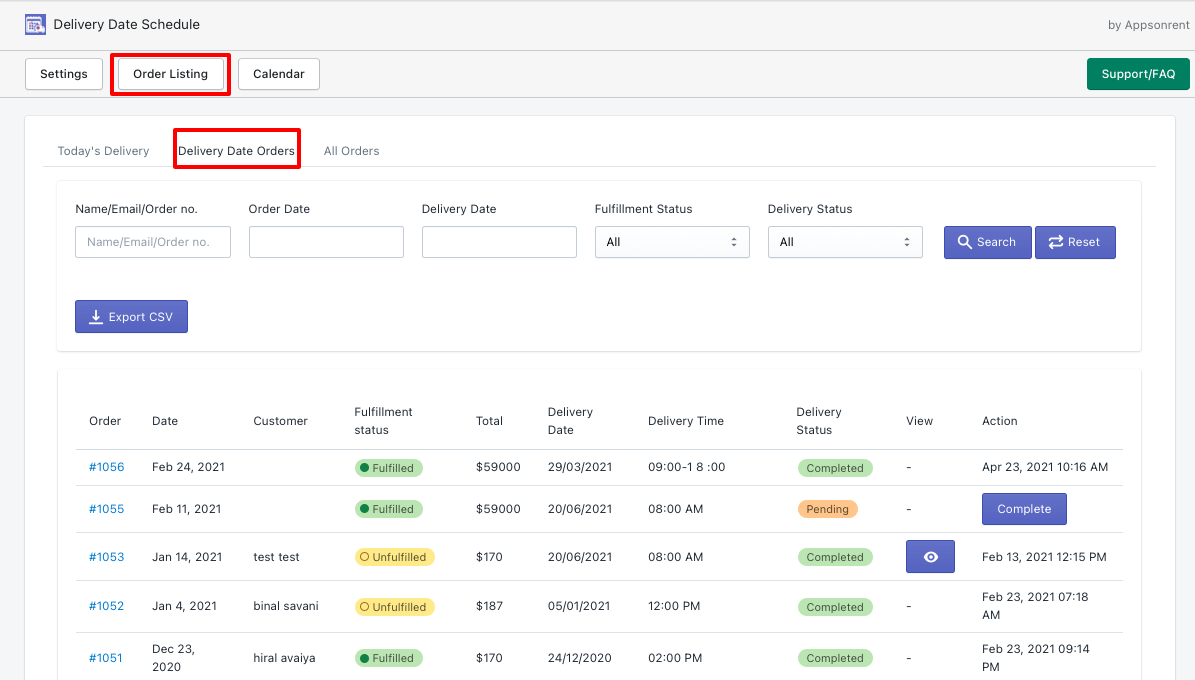The width and height of the screenshot is (1195, 680).
Task: Click delivery date 29/03/2021
Action: [580, 467]
